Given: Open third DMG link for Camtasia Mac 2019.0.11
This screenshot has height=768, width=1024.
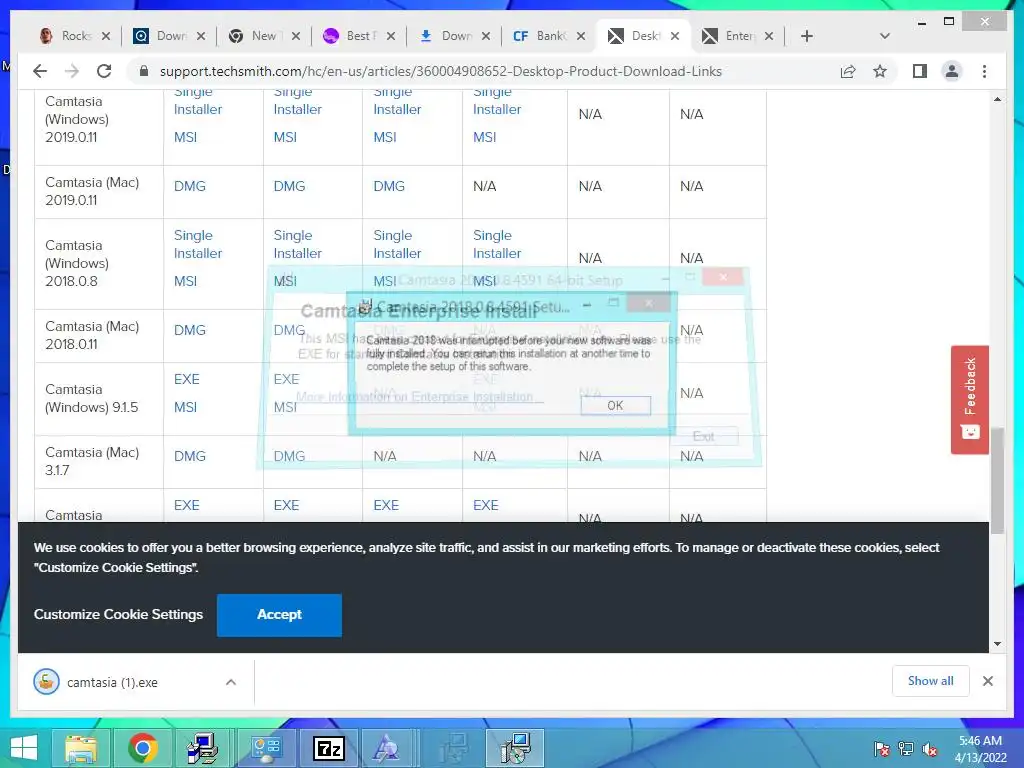Looking at the screenshot, I should coord(389,186).
